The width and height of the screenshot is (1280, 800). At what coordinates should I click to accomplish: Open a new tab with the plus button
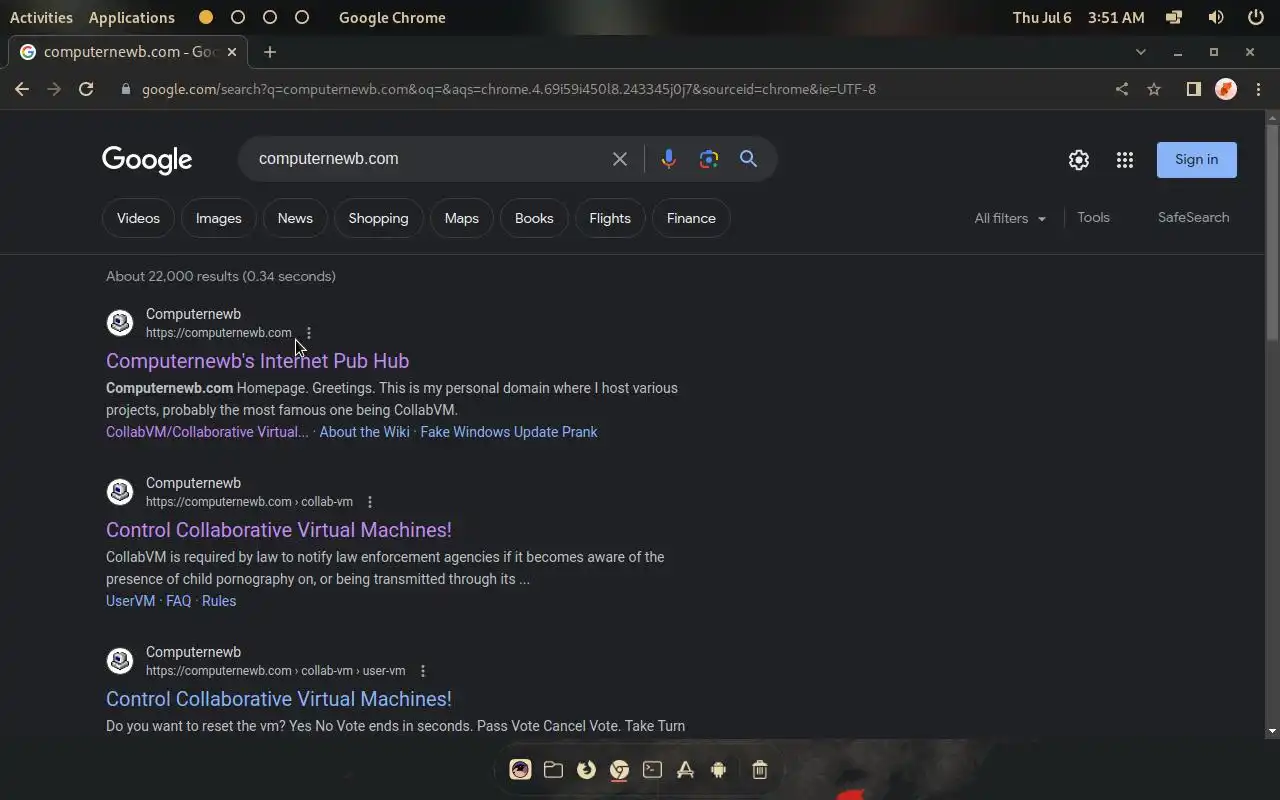click(270, 52)
